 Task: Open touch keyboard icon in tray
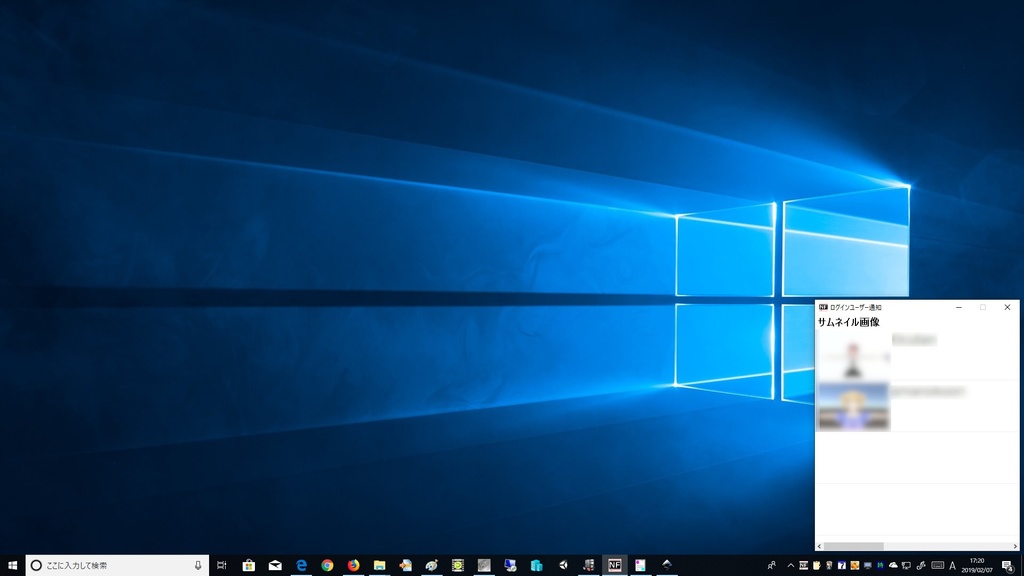(x=938, y=566)
